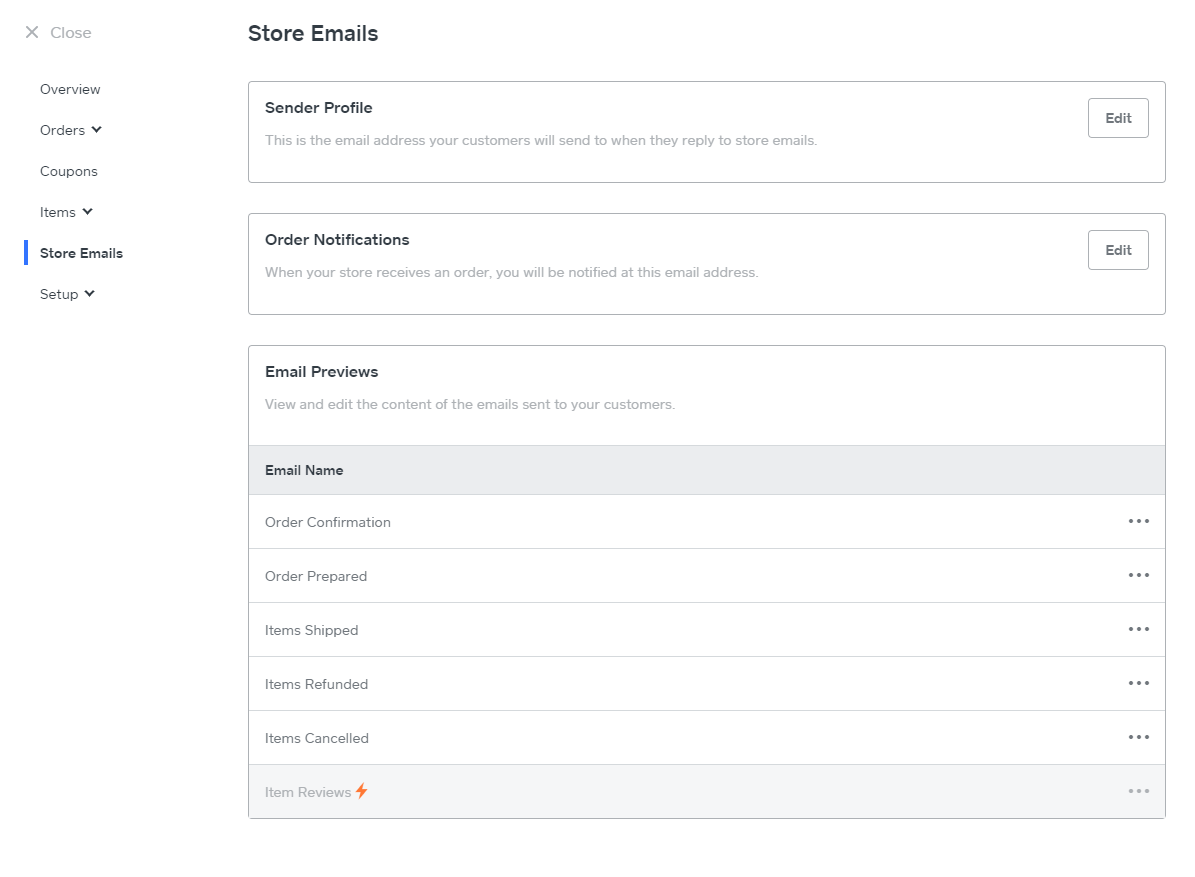Click the Items Cancelled ellipsis icon
The image size is (1195, 877).
coord(1138,737)
